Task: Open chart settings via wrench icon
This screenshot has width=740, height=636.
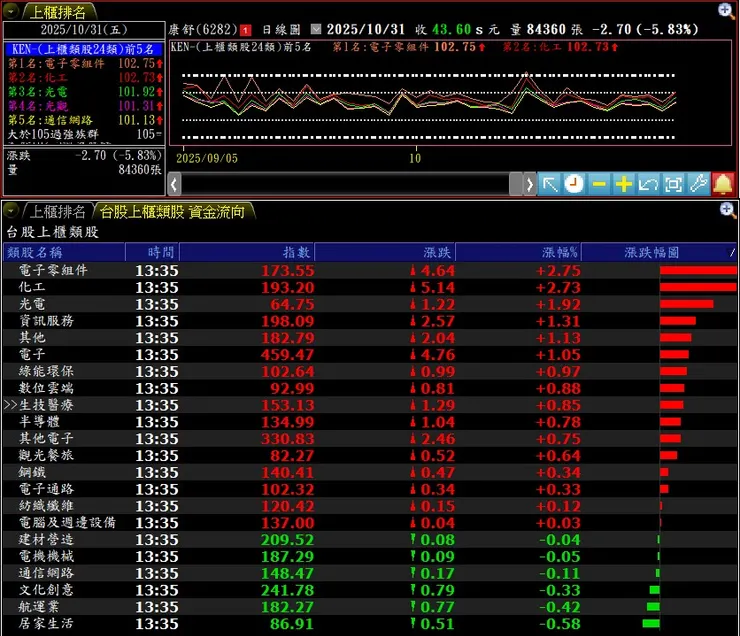Action: (698, 184)
